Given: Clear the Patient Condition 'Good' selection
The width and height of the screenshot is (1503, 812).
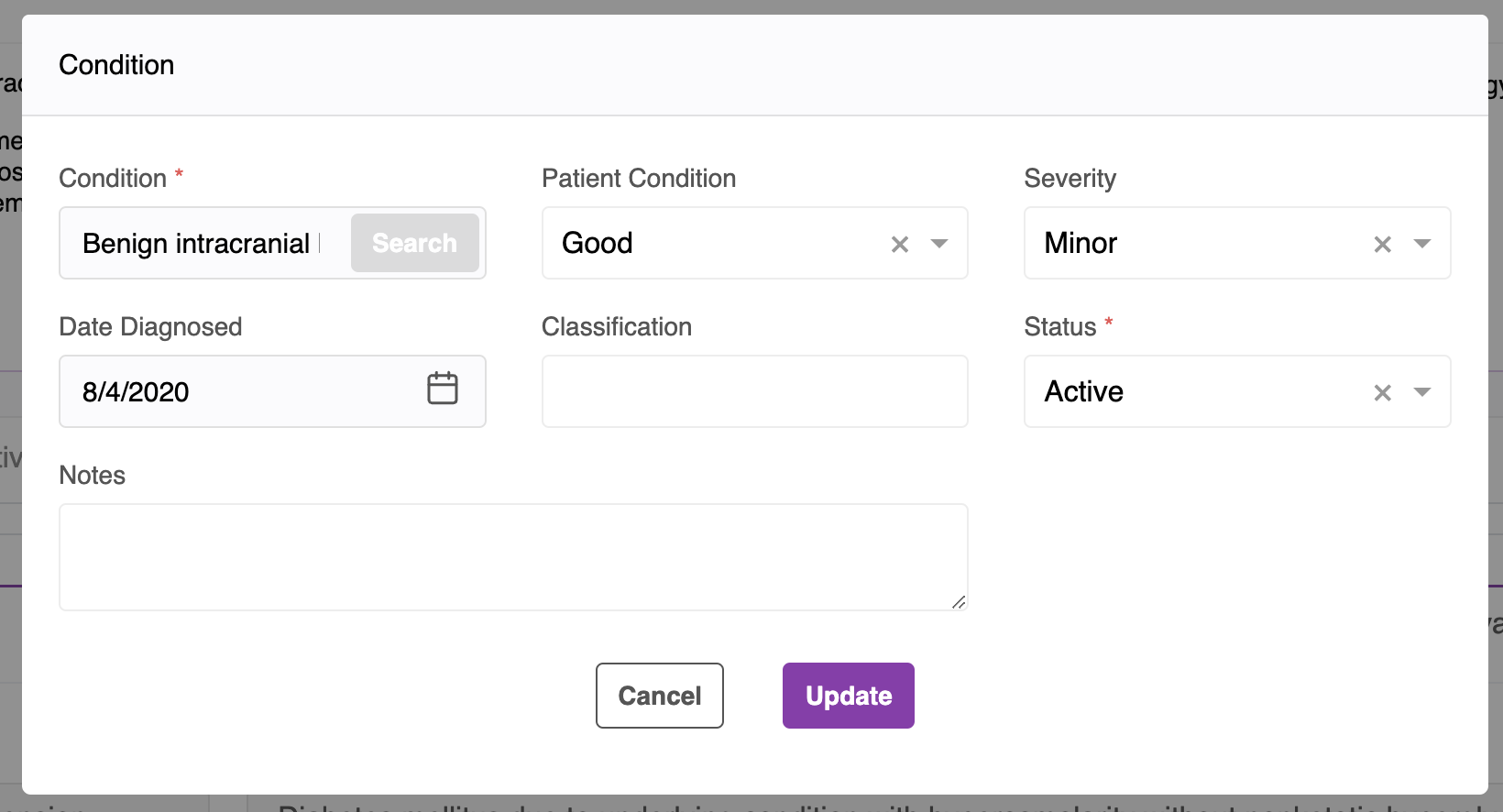Looking at the screenshot, I should [x=900, y=244].
